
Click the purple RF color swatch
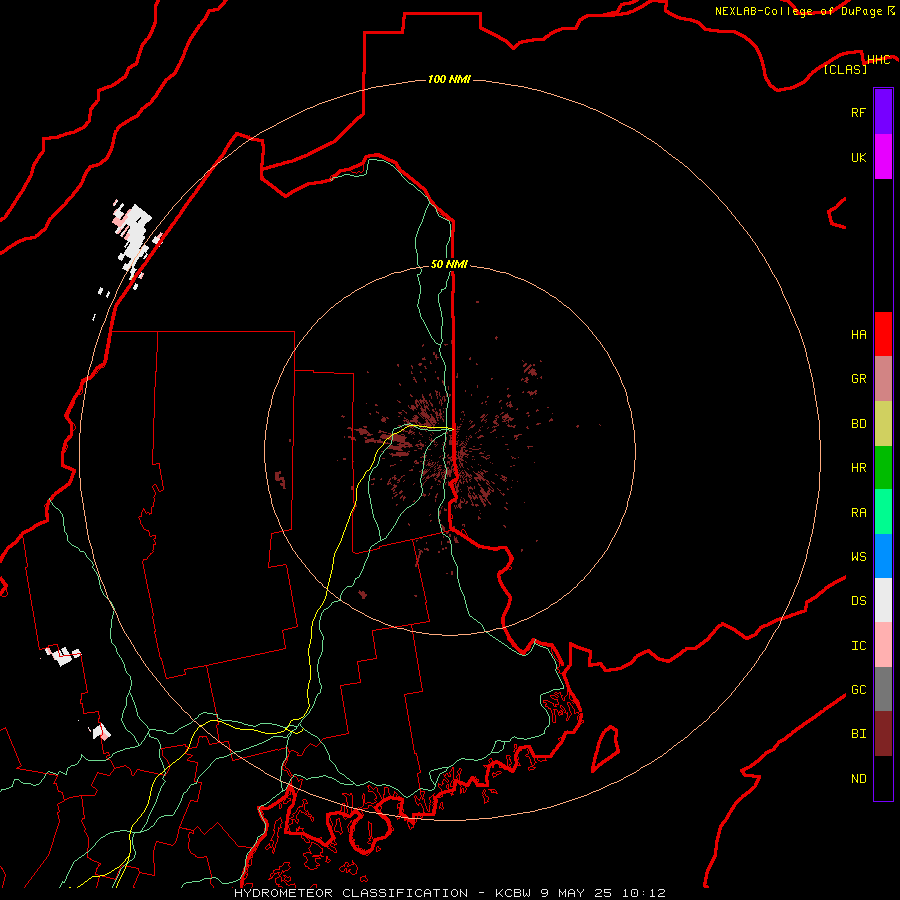coord(883,112)
